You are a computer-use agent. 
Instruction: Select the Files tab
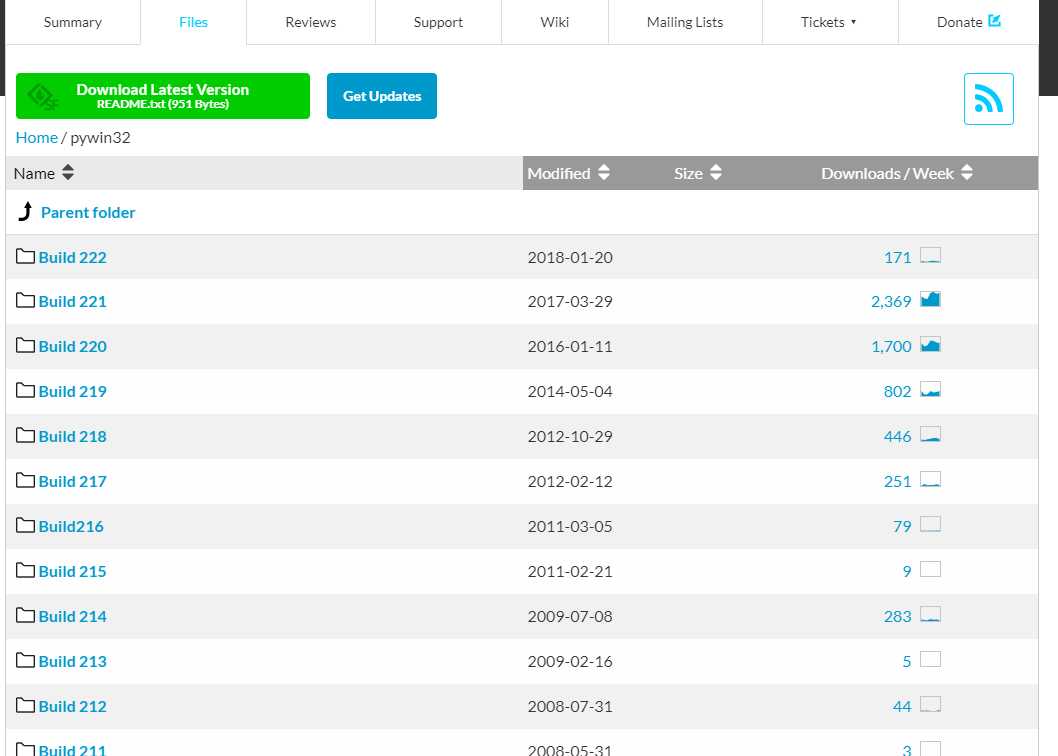click(194, 22)
